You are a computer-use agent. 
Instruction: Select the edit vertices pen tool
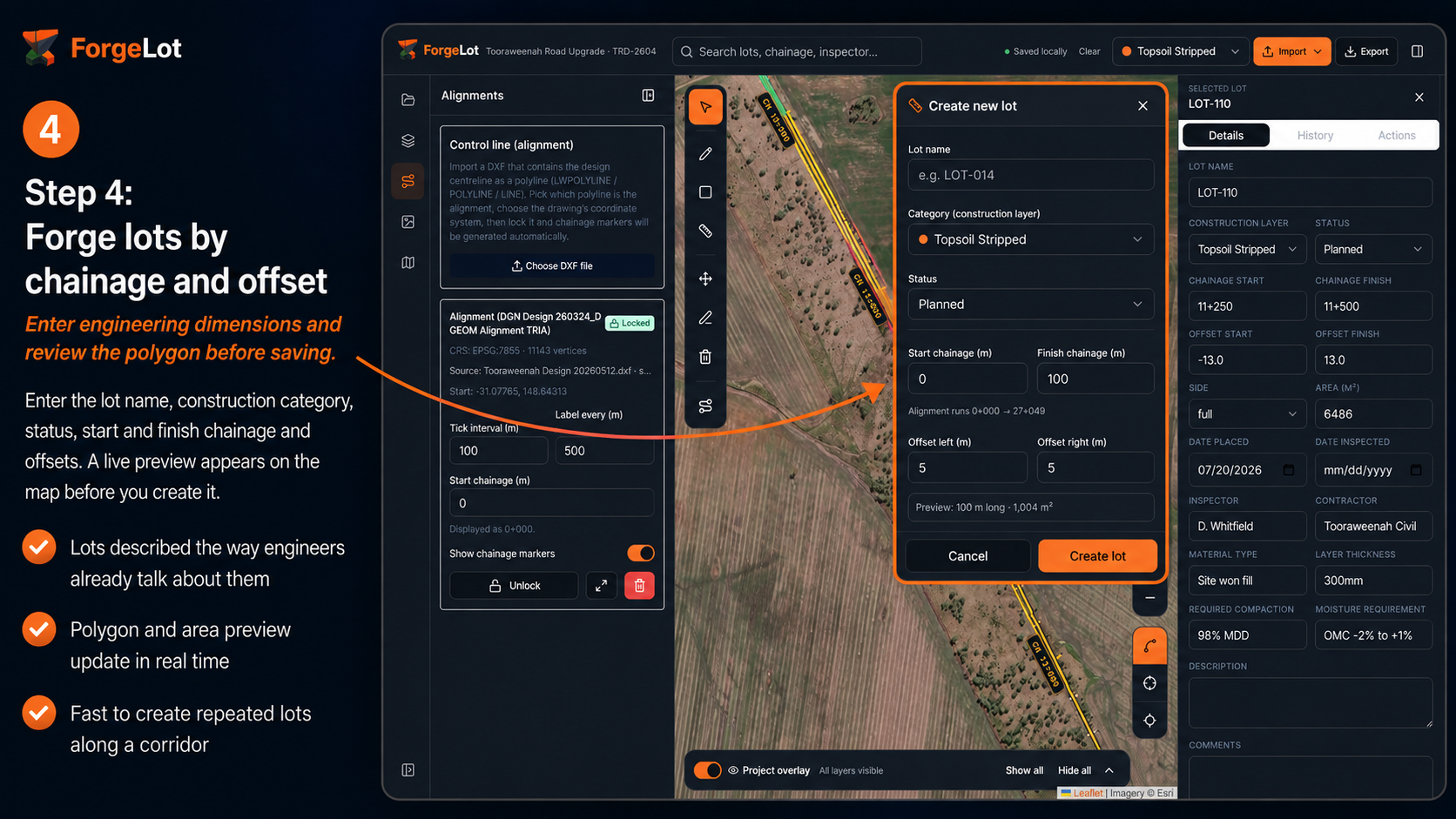[705, 318]
